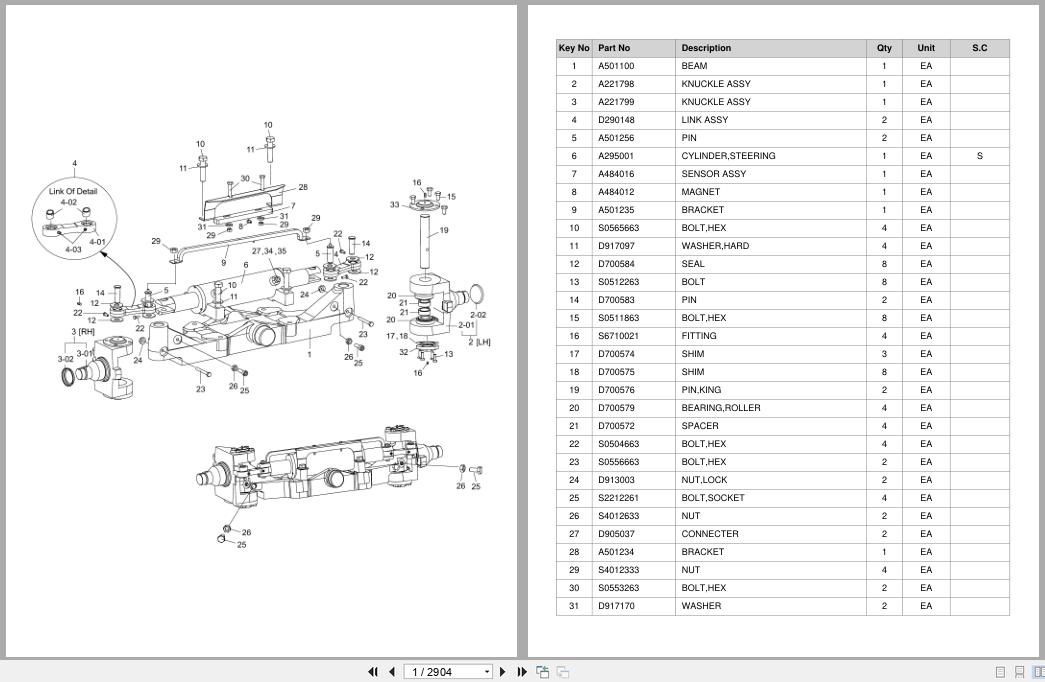Select part number S0512263
The height and width of the screenshot is (682, 1045).
point(618,282)
